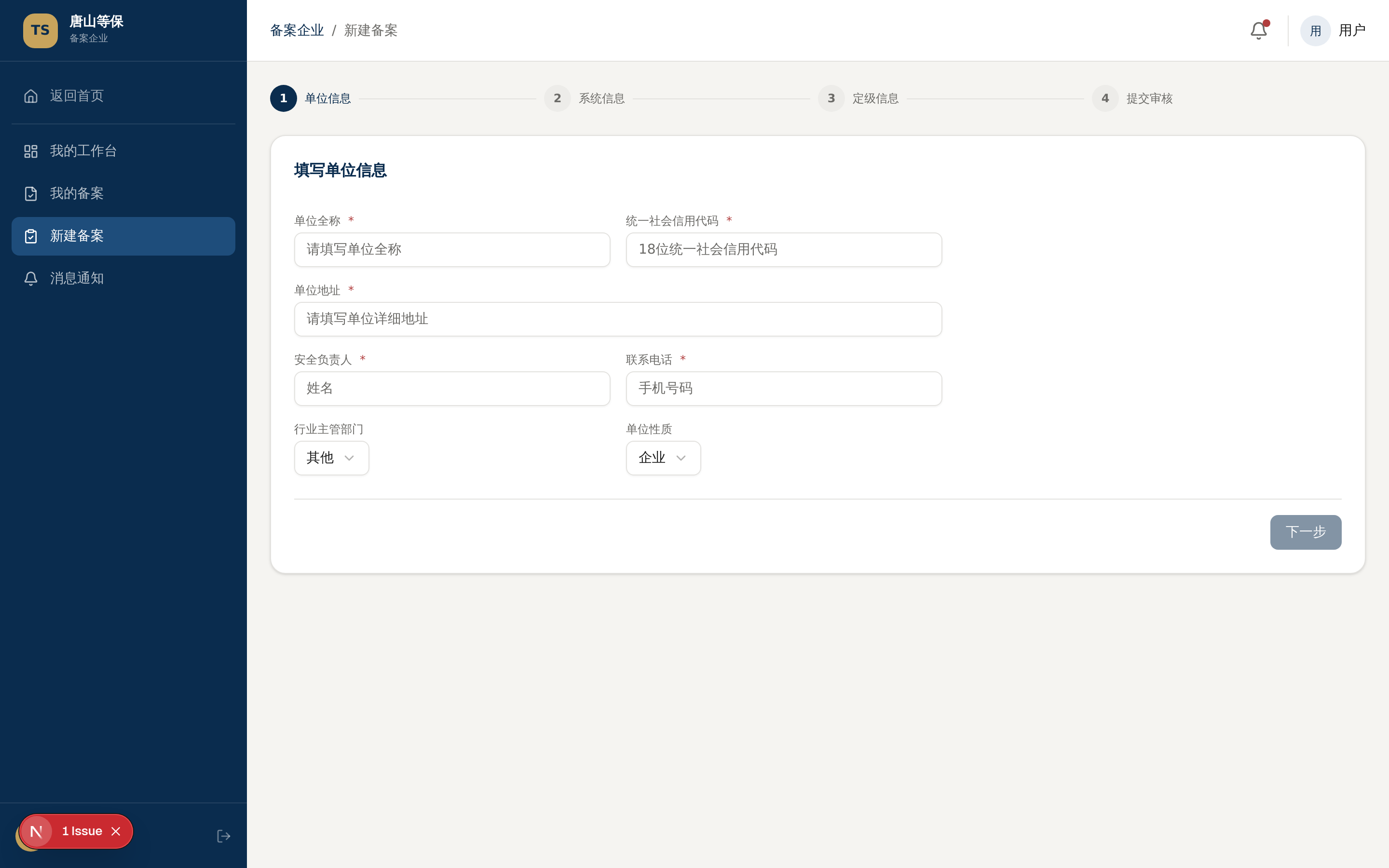Screen dimensions: 1389x868
Task: Click the TS logo badge
Action: (x=40, y=30)
